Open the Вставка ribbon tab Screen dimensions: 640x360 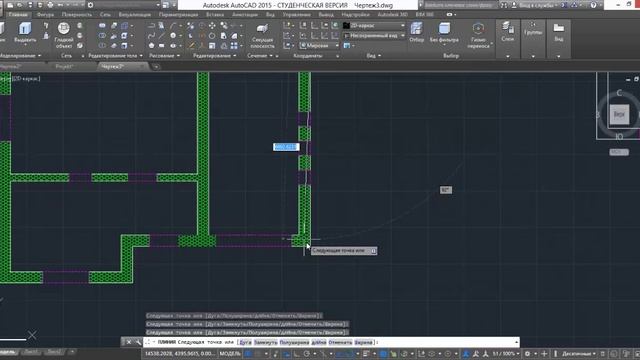pos(215,14)
